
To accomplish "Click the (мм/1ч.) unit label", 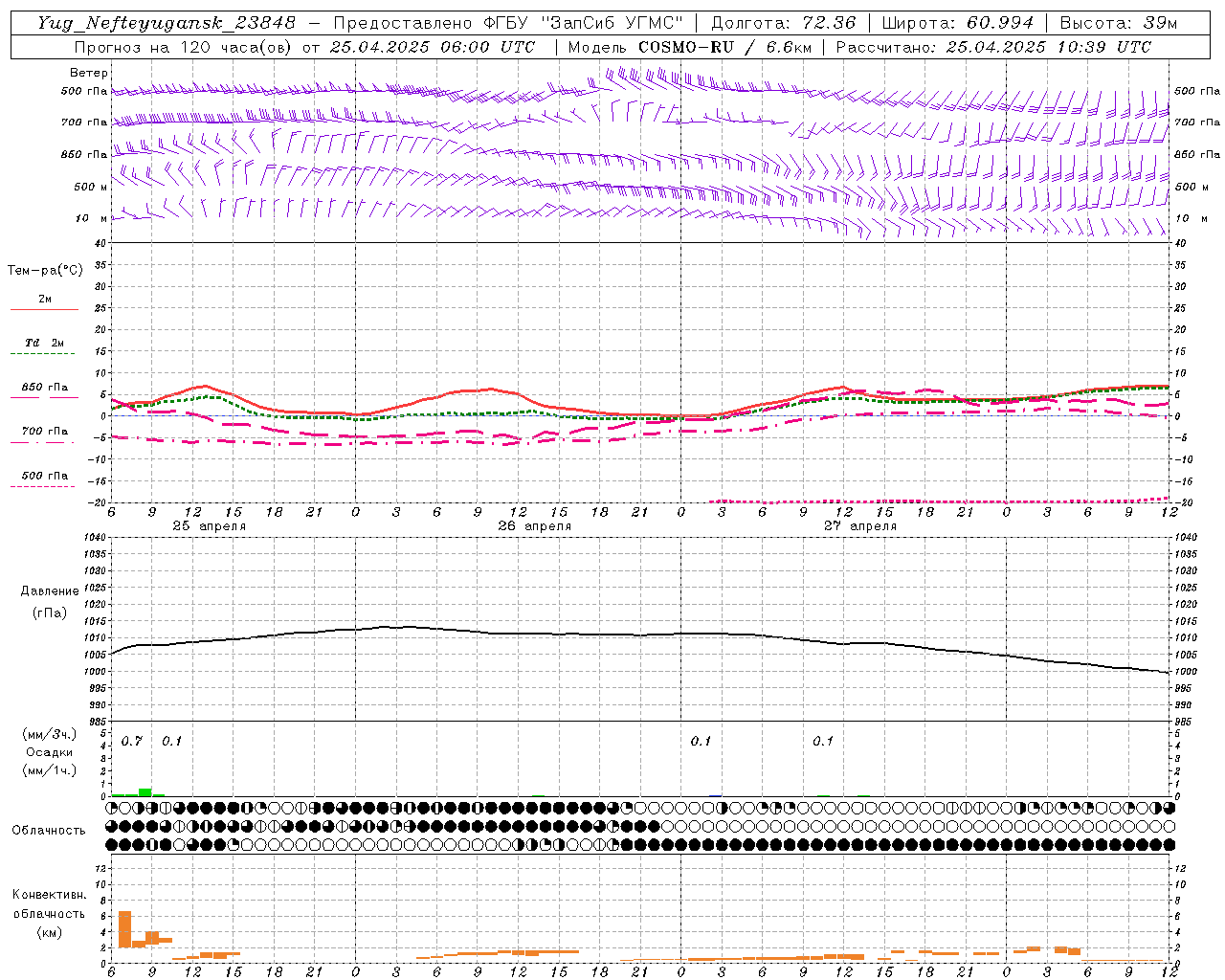I will 49,770.
